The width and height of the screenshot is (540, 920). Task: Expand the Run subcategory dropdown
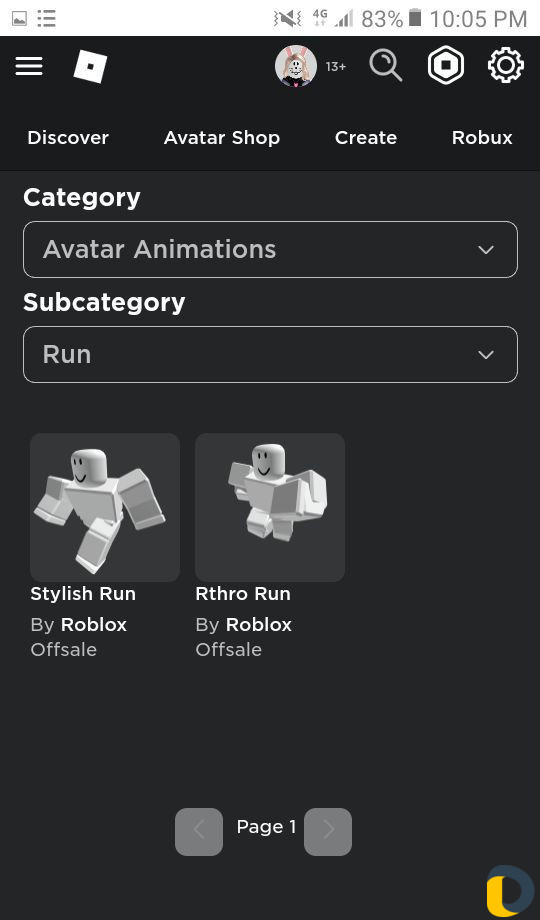[271, 354]
